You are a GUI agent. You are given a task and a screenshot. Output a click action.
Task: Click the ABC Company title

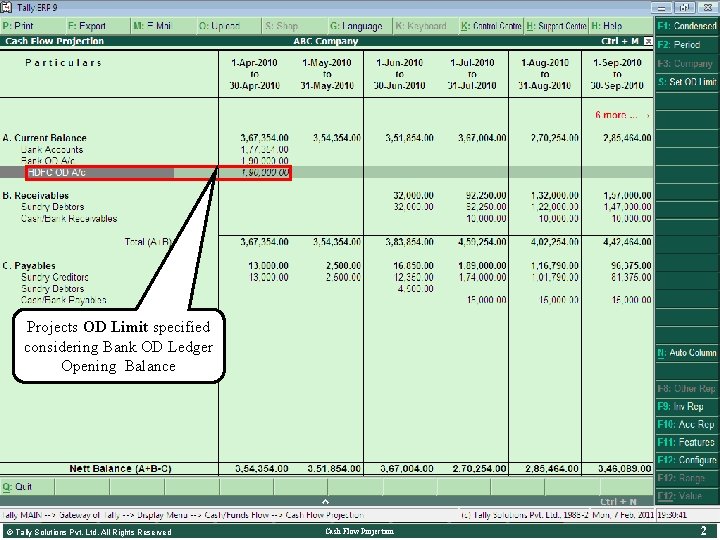click(326, 41)
